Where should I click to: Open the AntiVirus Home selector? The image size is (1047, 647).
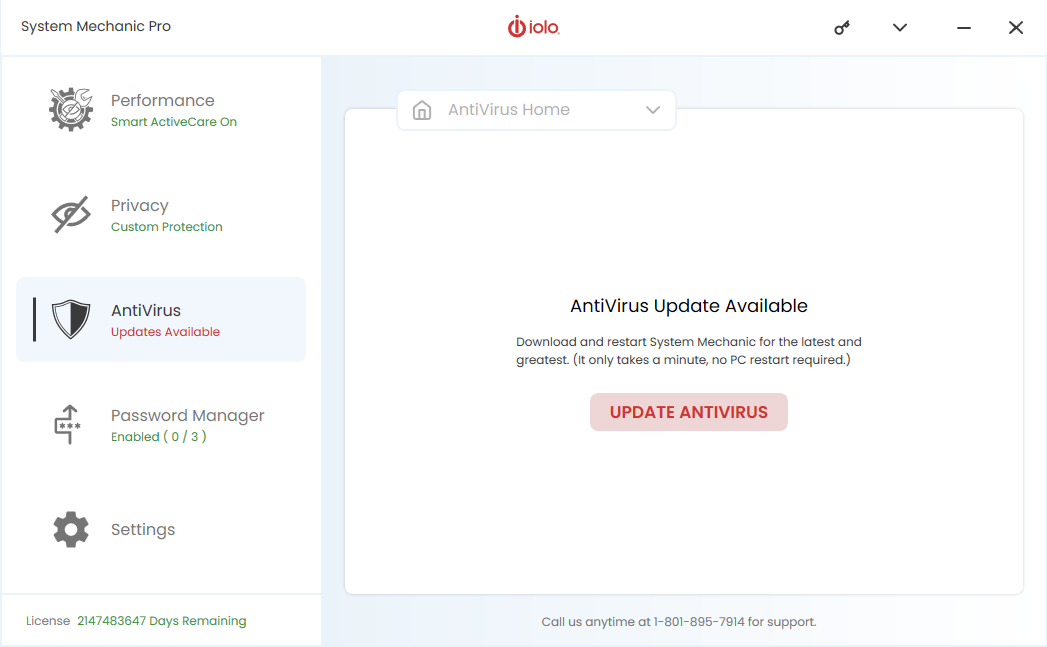(536, 110)
